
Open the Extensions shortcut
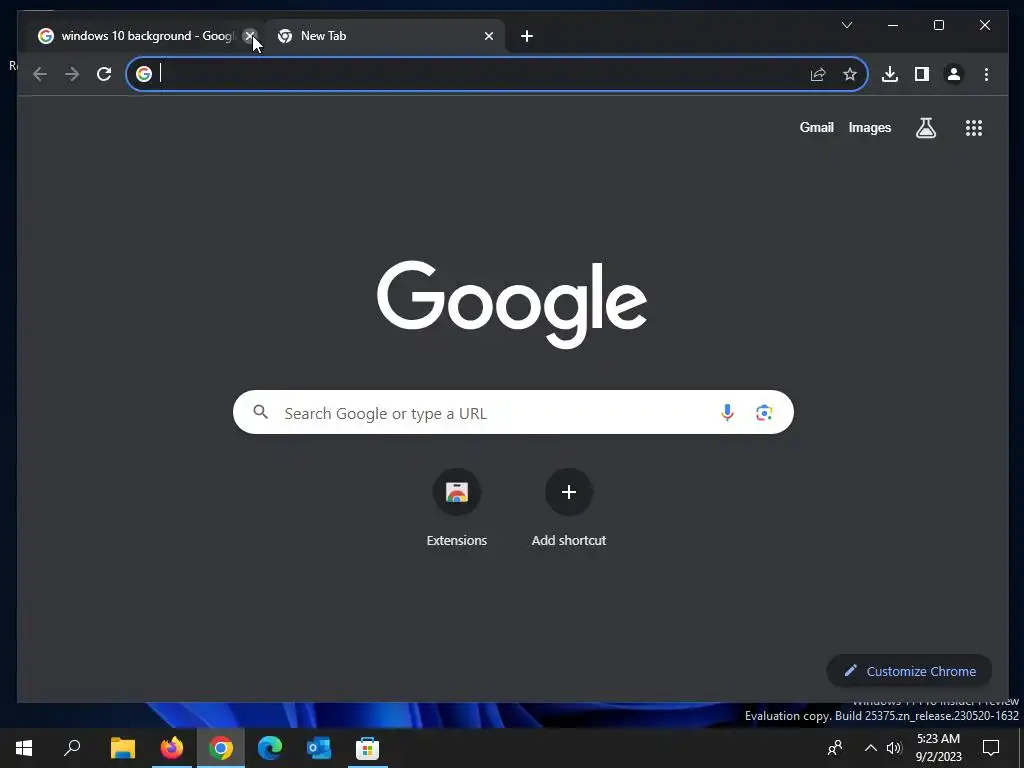(x=456, y=509)
